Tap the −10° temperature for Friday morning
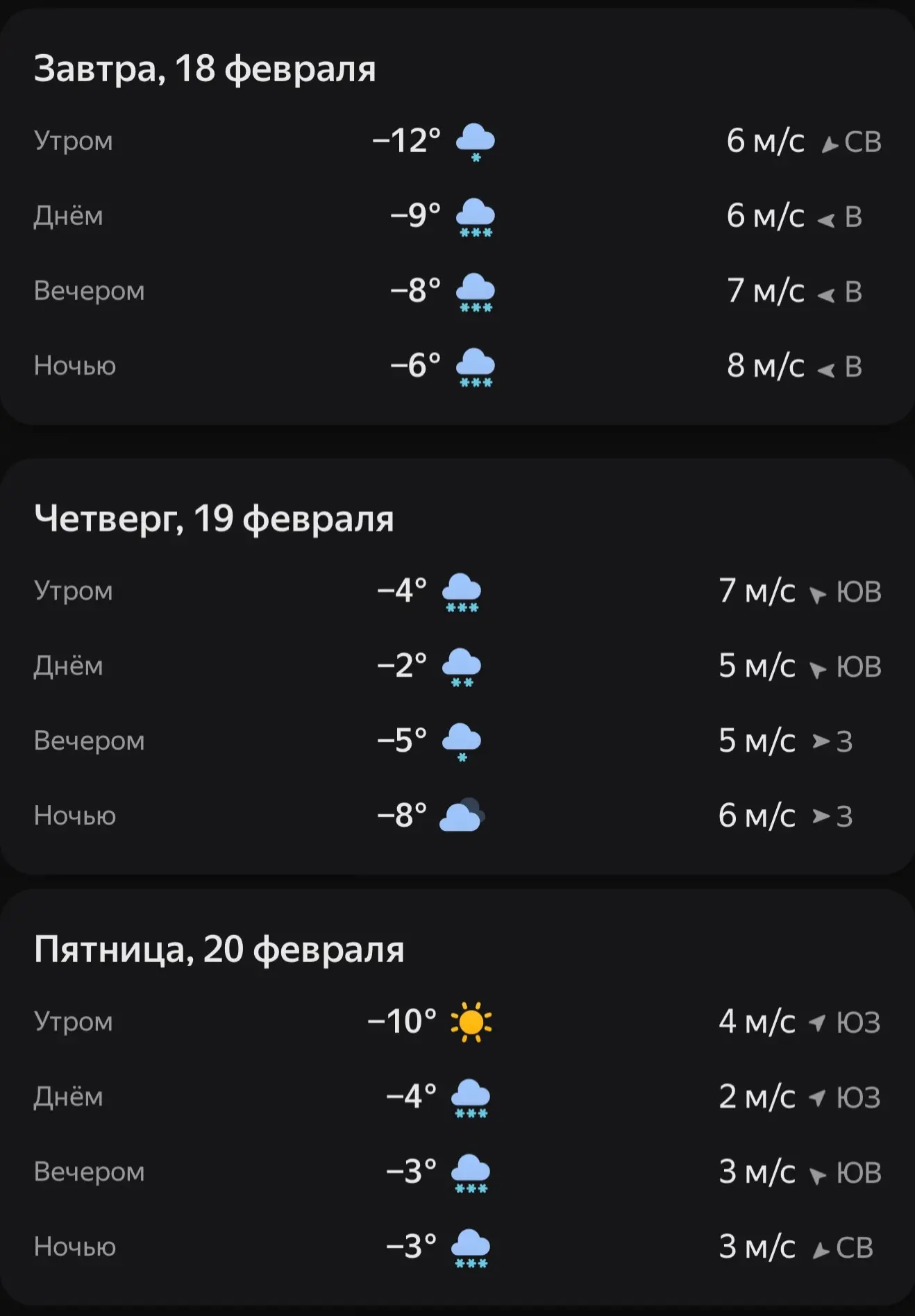Viewport: 915px width, 1316px height. click(402, 1022)
